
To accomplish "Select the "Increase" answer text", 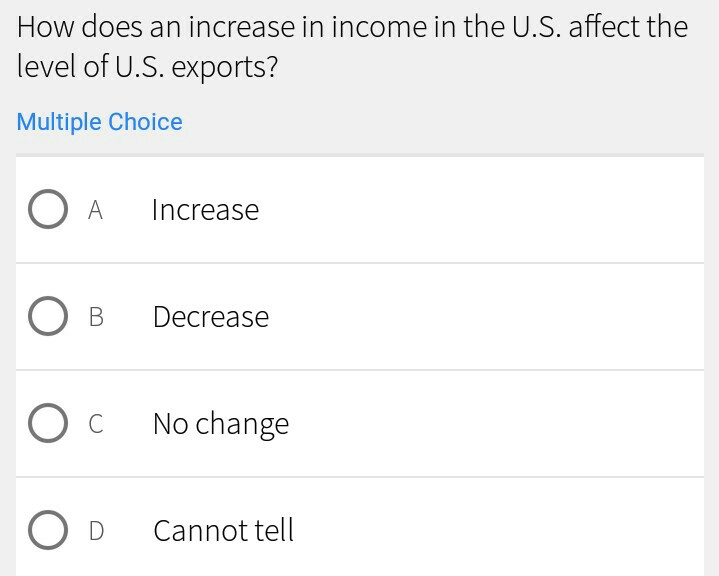I will 205,210.
